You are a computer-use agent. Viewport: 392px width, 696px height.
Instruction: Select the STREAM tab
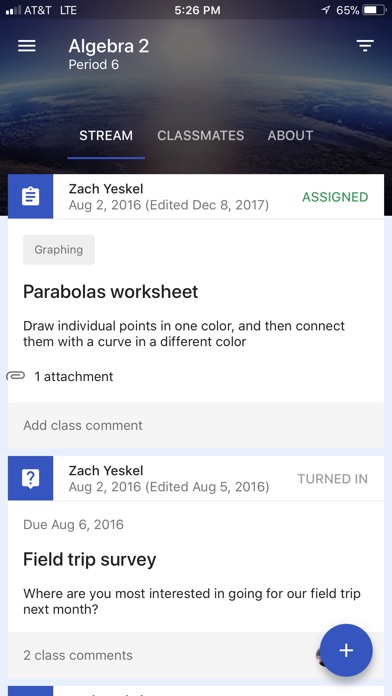click(x=106, y=135)
